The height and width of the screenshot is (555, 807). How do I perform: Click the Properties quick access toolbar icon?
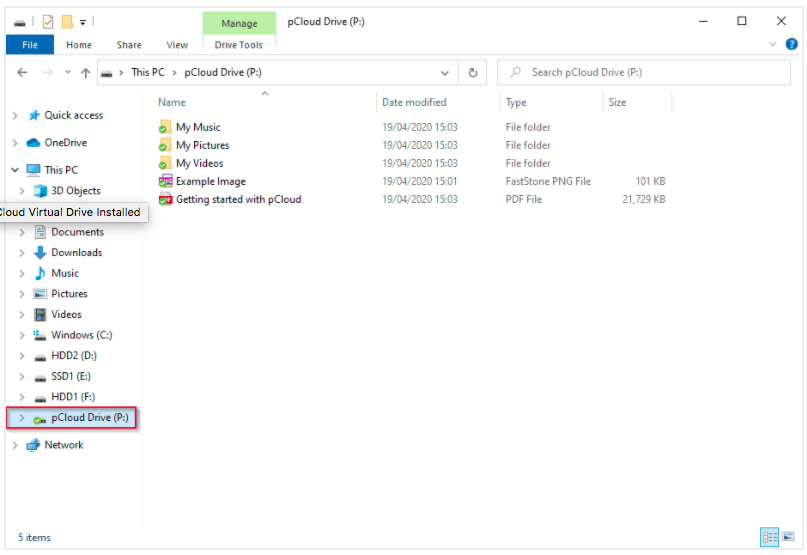[48, 22]
